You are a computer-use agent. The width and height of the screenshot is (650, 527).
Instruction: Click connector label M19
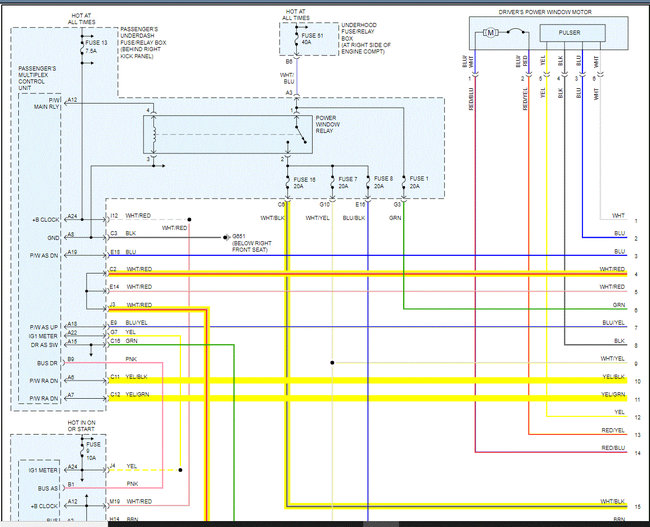click(x=115, y=501)
